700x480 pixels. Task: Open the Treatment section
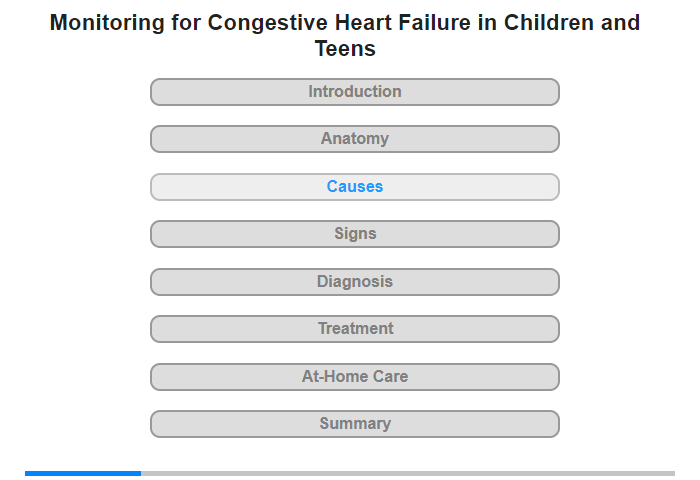click(x=354, y=329)
